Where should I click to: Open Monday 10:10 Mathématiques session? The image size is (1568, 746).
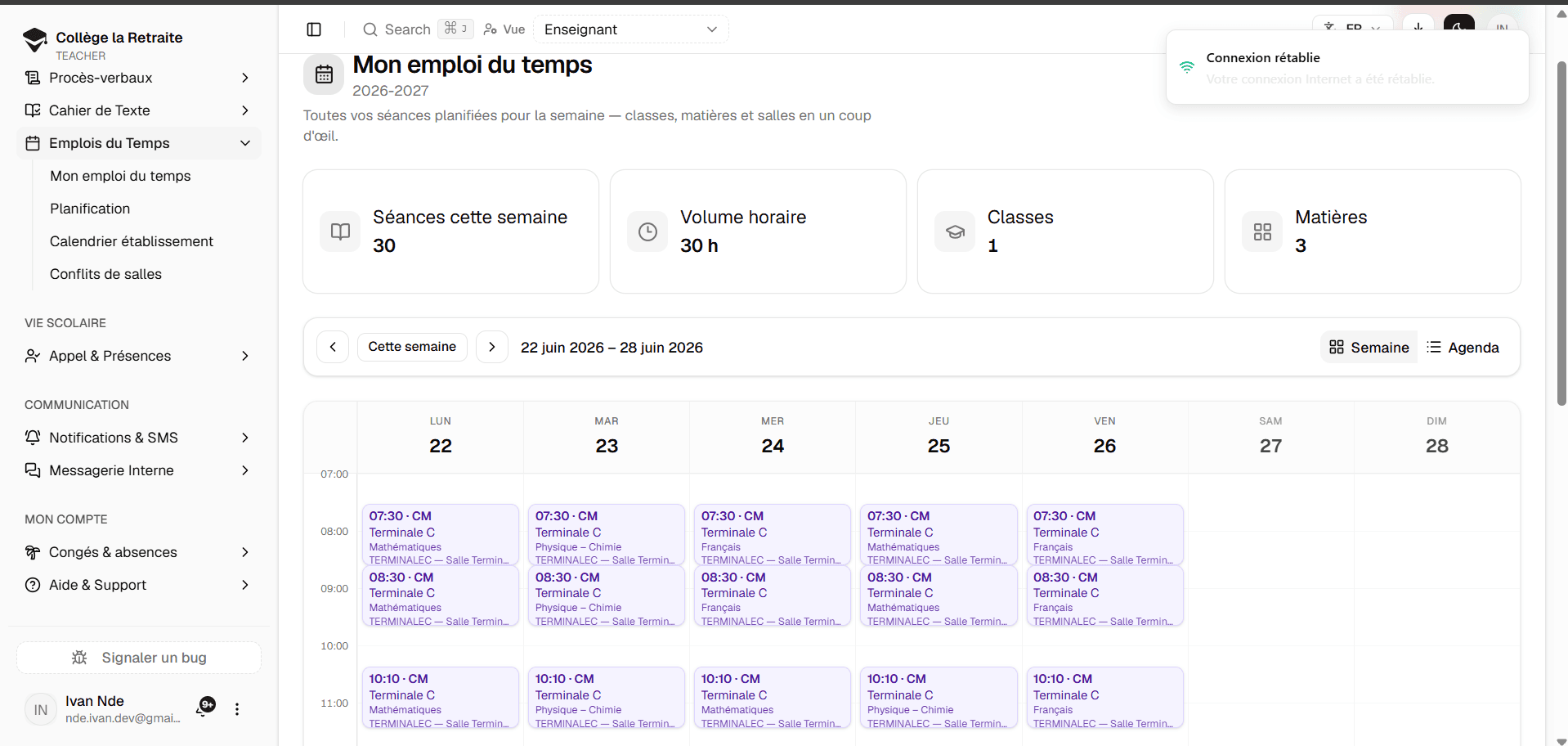point(441,698)
